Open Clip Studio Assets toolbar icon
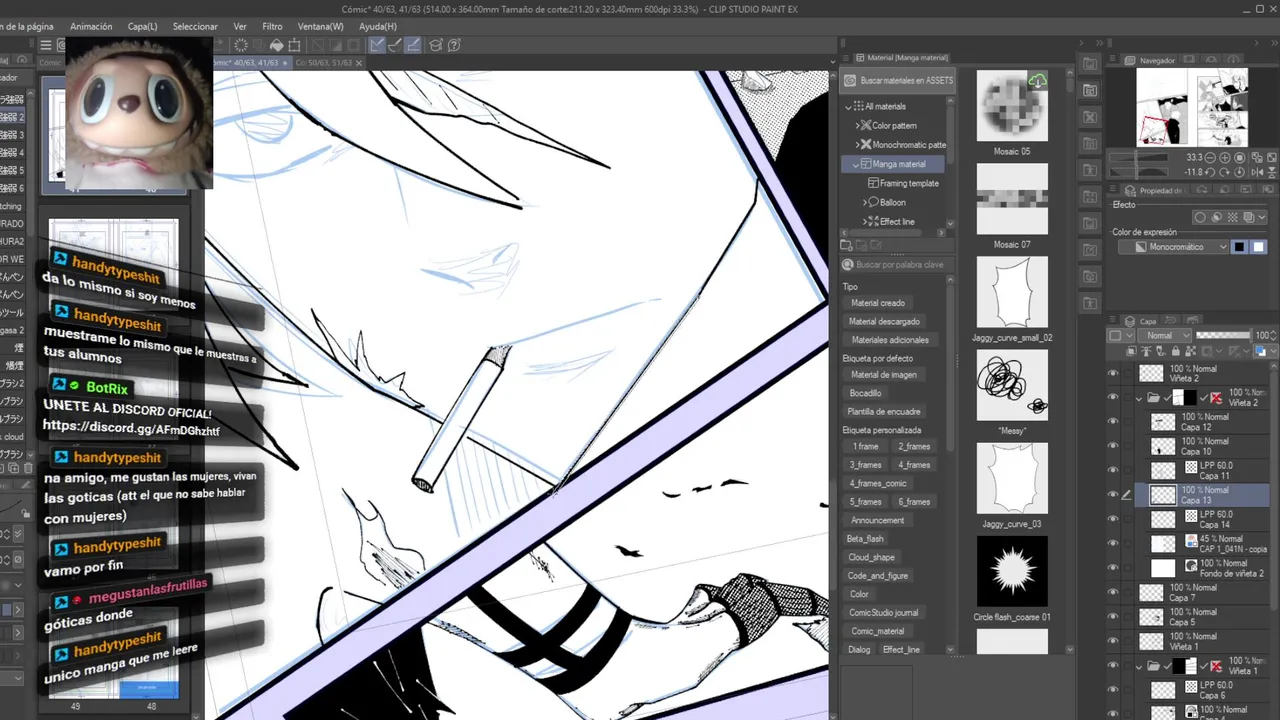This screenshot has width=1280, height=720. click(435, 45)
